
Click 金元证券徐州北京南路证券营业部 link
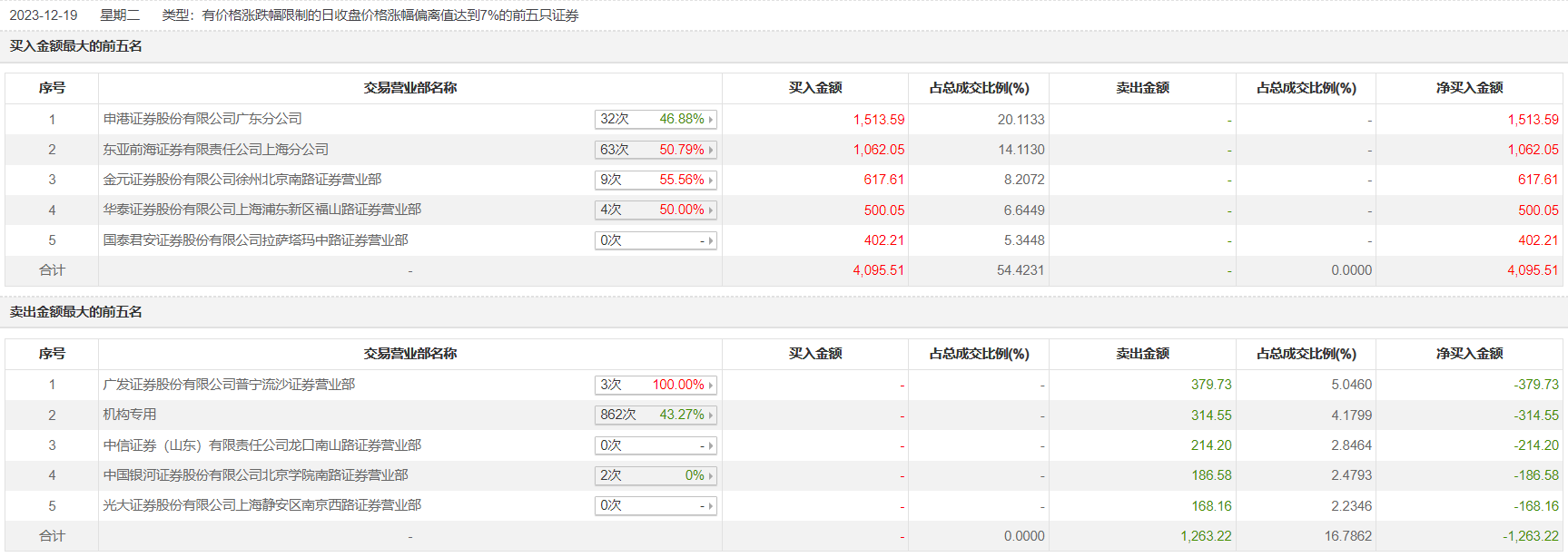pos(242,180)
